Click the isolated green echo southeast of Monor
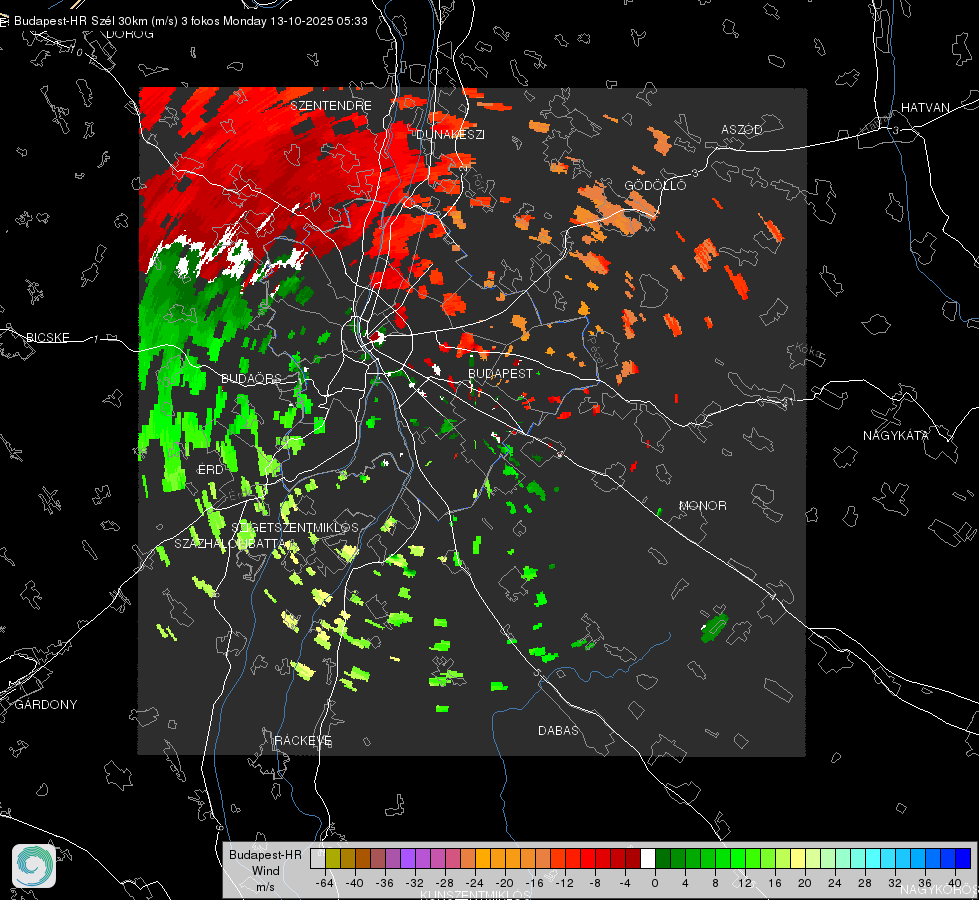The width and height of the screenshot is (979, 900). click(714, 628)
